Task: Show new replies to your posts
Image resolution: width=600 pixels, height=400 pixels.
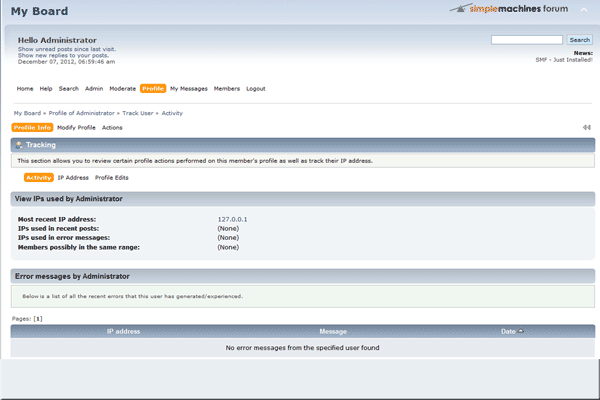Action: pyautogui.click(x=63, y=55)
